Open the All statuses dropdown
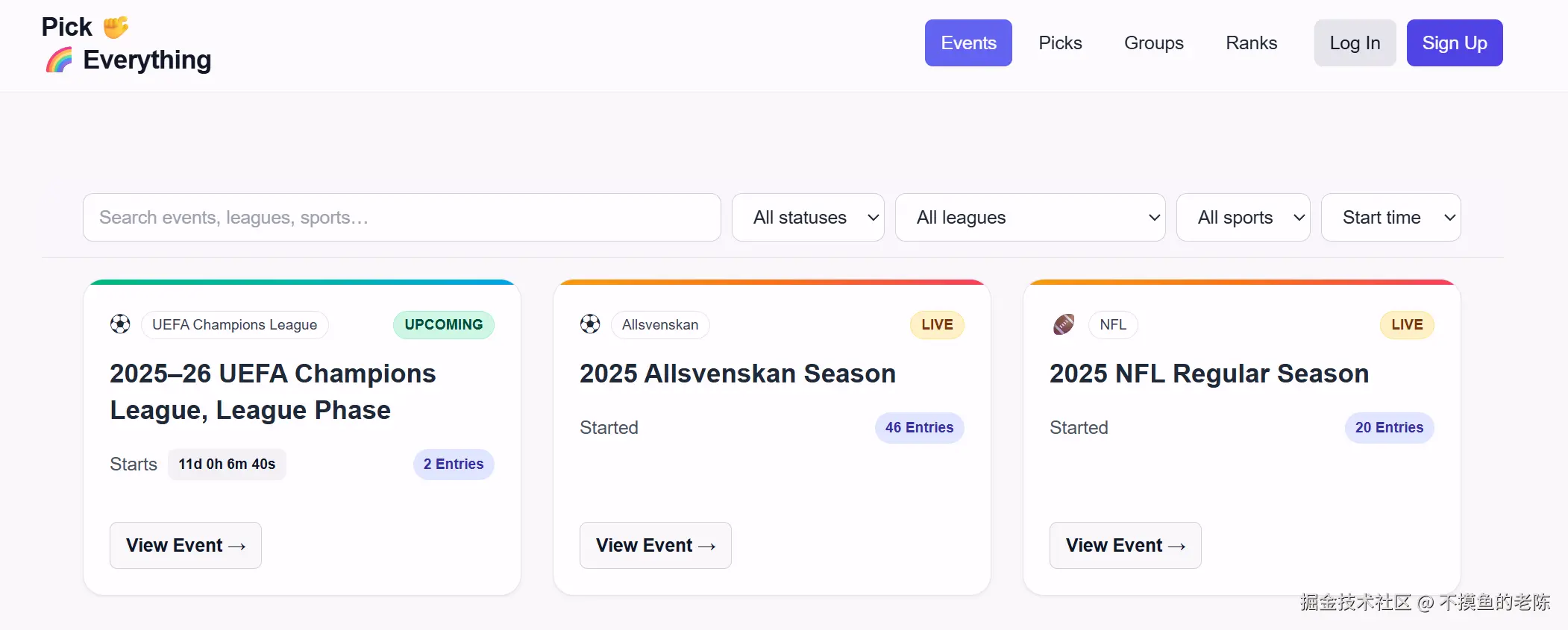Viewport: 1568px width, 630px height. (808, 218)
